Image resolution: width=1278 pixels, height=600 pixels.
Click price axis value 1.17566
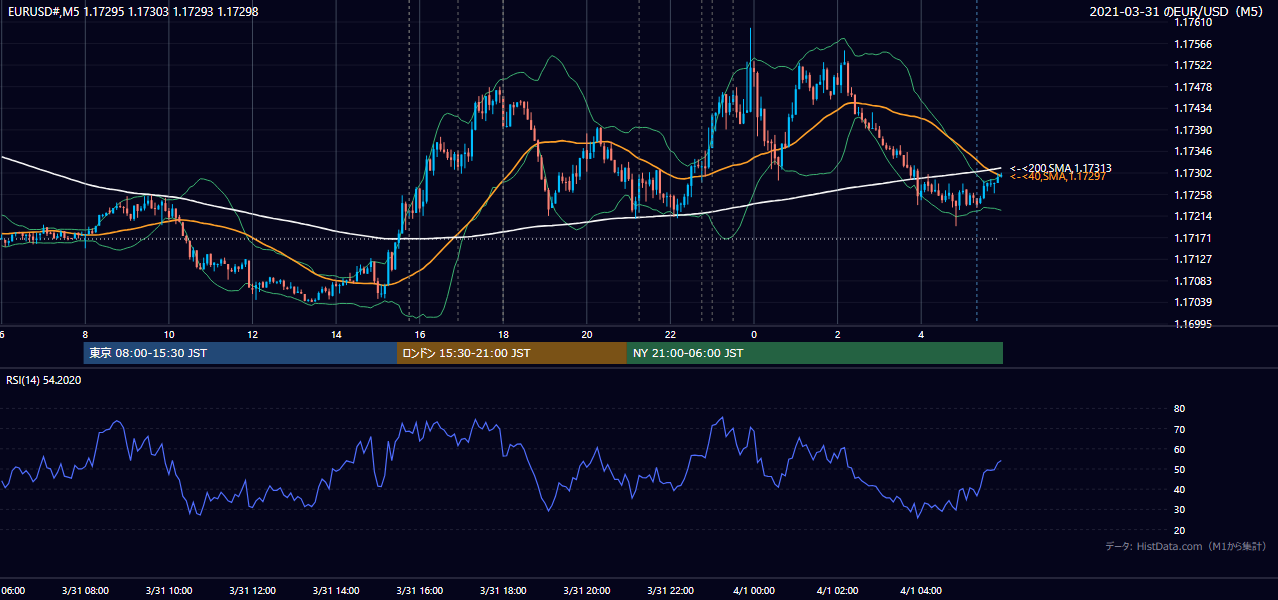[1193, 44]
